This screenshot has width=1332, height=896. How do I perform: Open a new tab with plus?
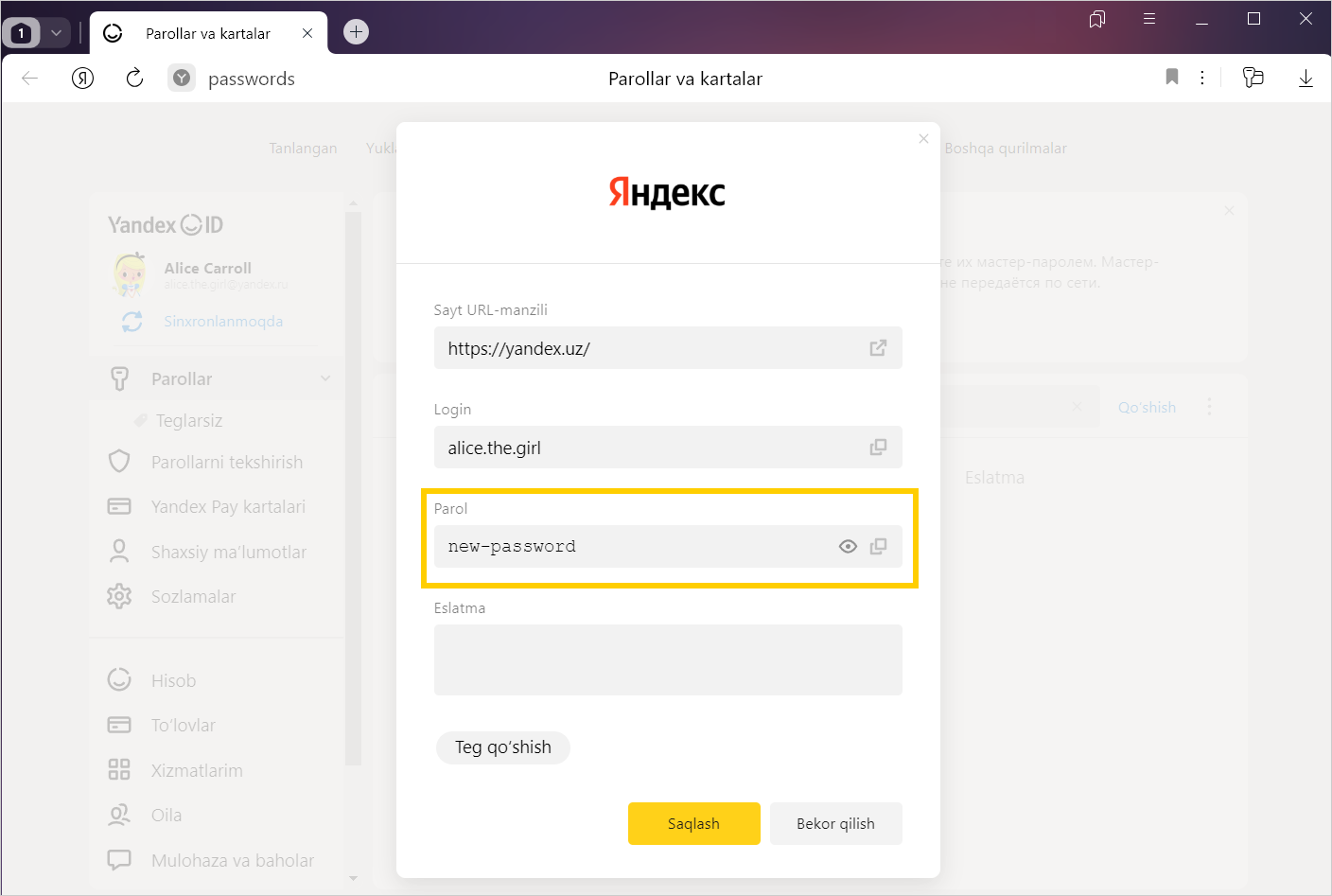(x=356, y=32)
